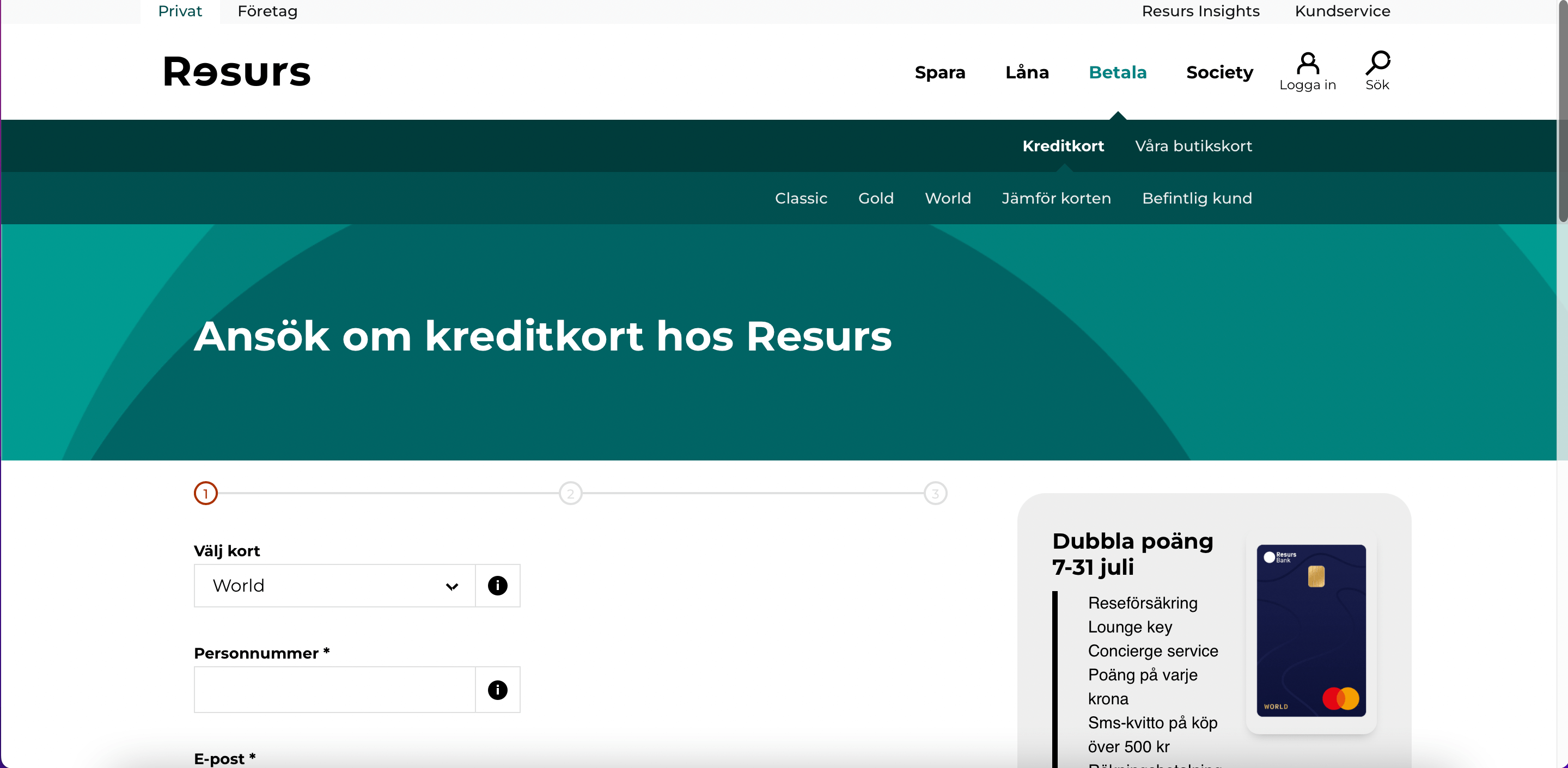Image resolution: width=1568 pixels, height=768 pixels.
Task: Click the Personnummer input field
Action: tap(335, 692)
